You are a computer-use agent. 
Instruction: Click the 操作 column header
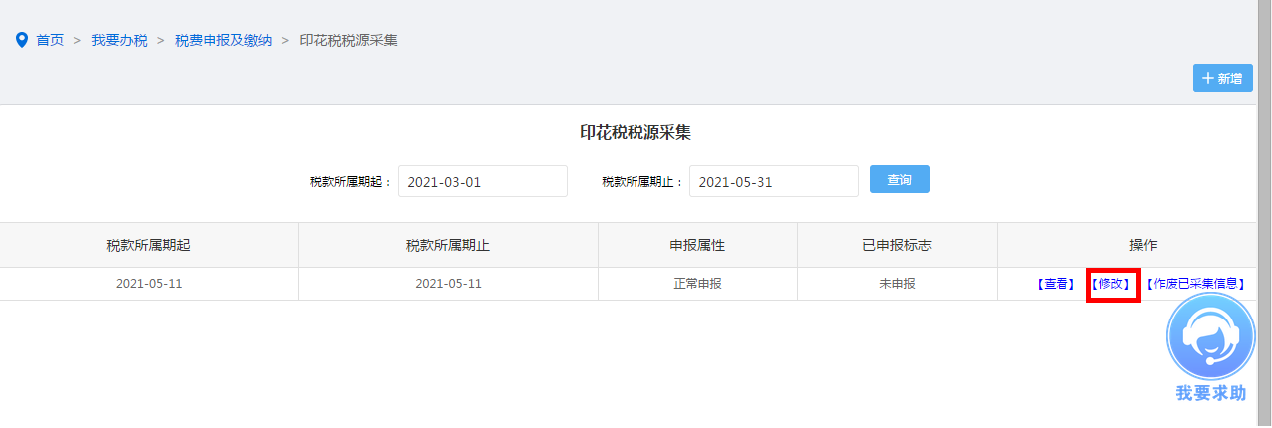(1129, 245)
